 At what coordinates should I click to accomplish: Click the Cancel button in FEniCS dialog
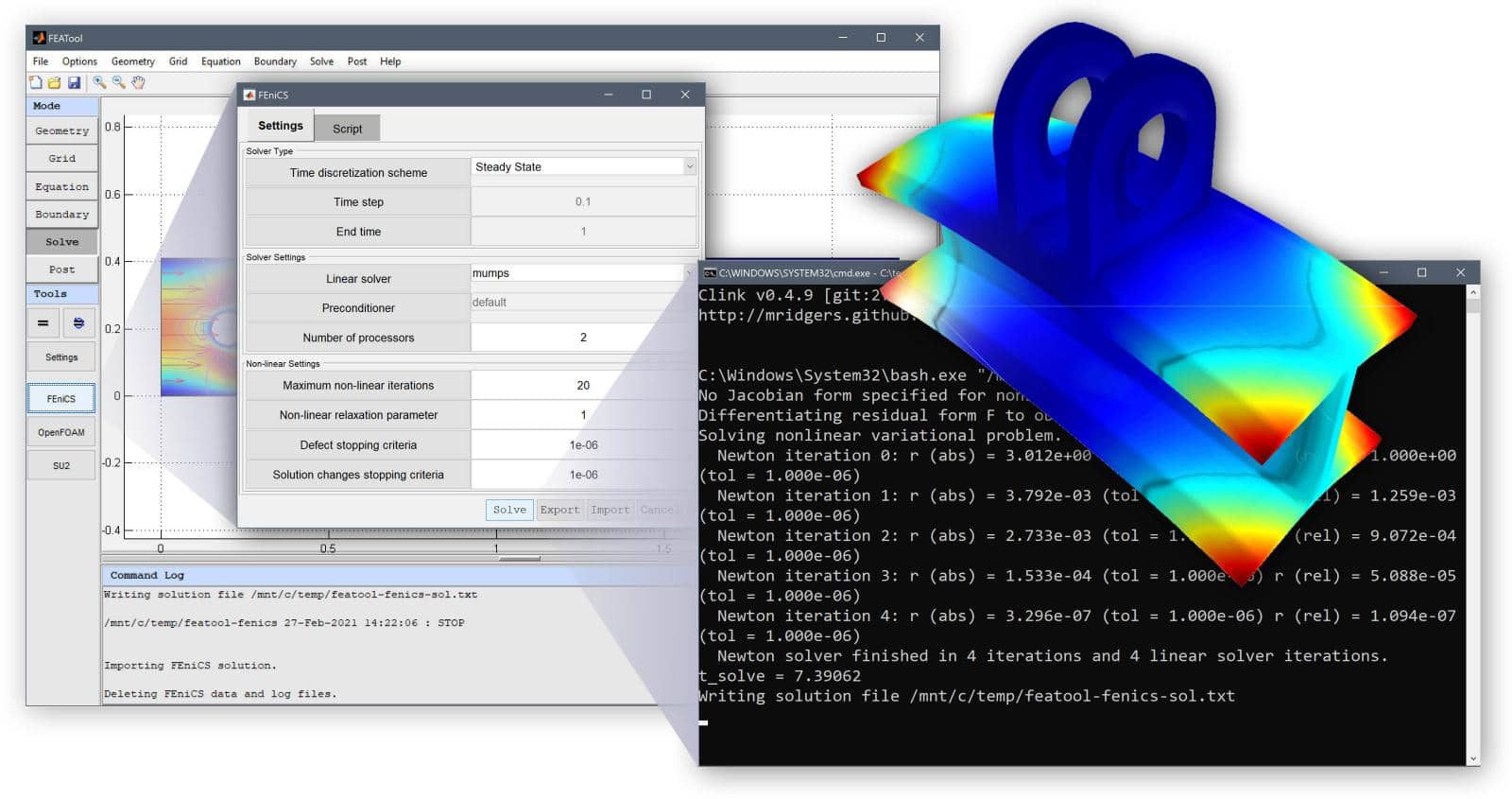(x=658, y=510)
